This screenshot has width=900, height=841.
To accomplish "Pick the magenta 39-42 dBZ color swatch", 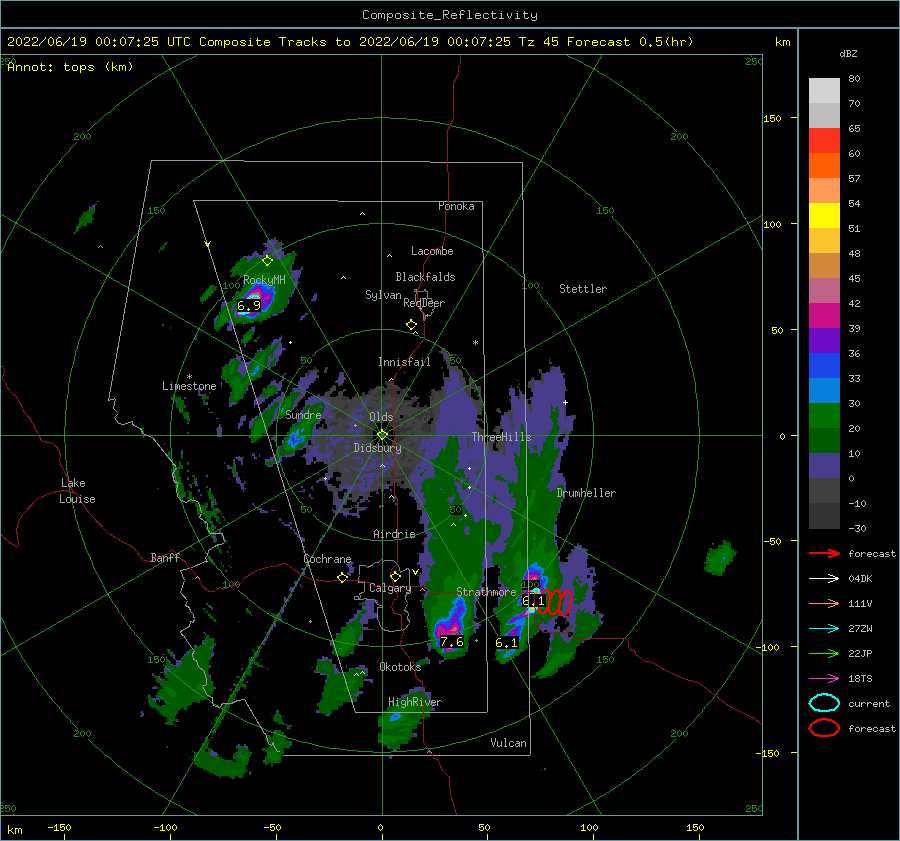I will click(824, 316).
